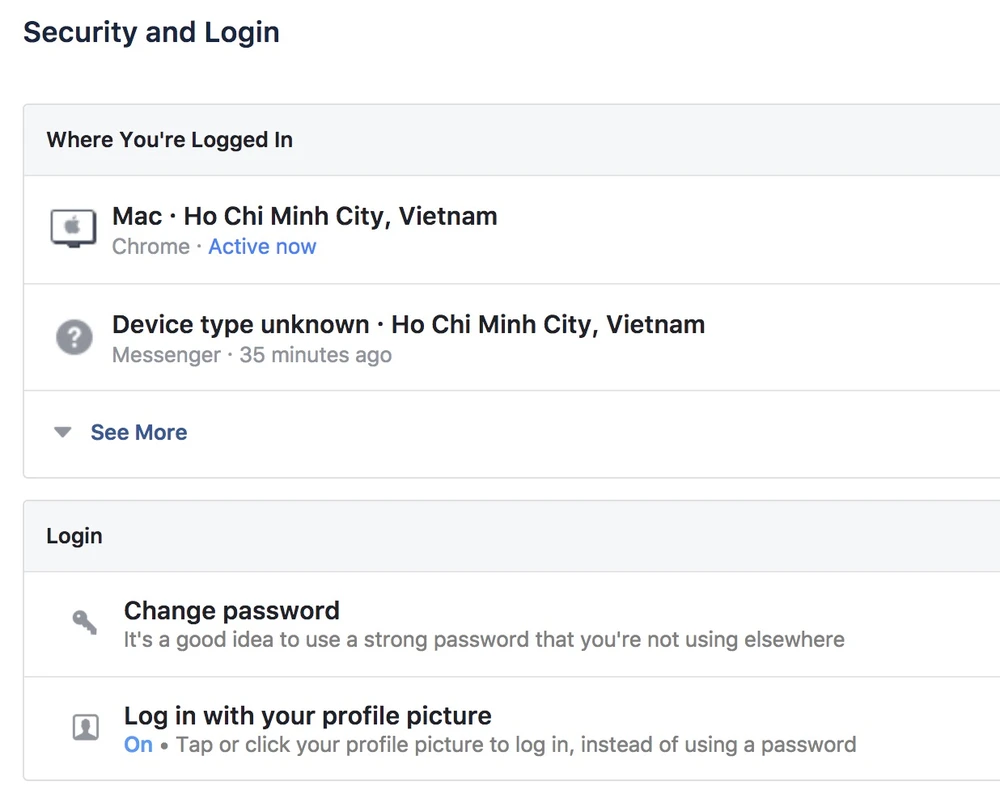The image size is (1000, 794).
Task: Click the Chrome browser label
Action: pyautogui.click(x=150, y=247)
